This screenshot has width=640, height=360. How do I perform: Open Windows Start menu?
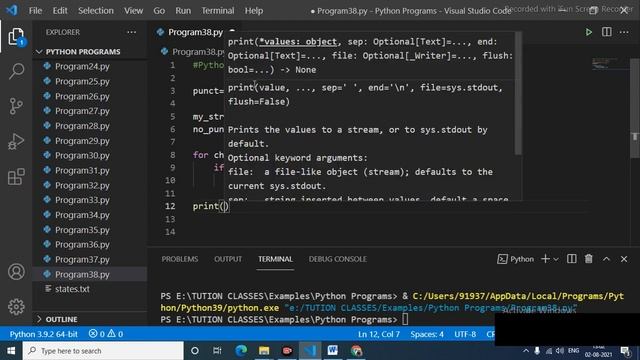click(x=11, y=351)
